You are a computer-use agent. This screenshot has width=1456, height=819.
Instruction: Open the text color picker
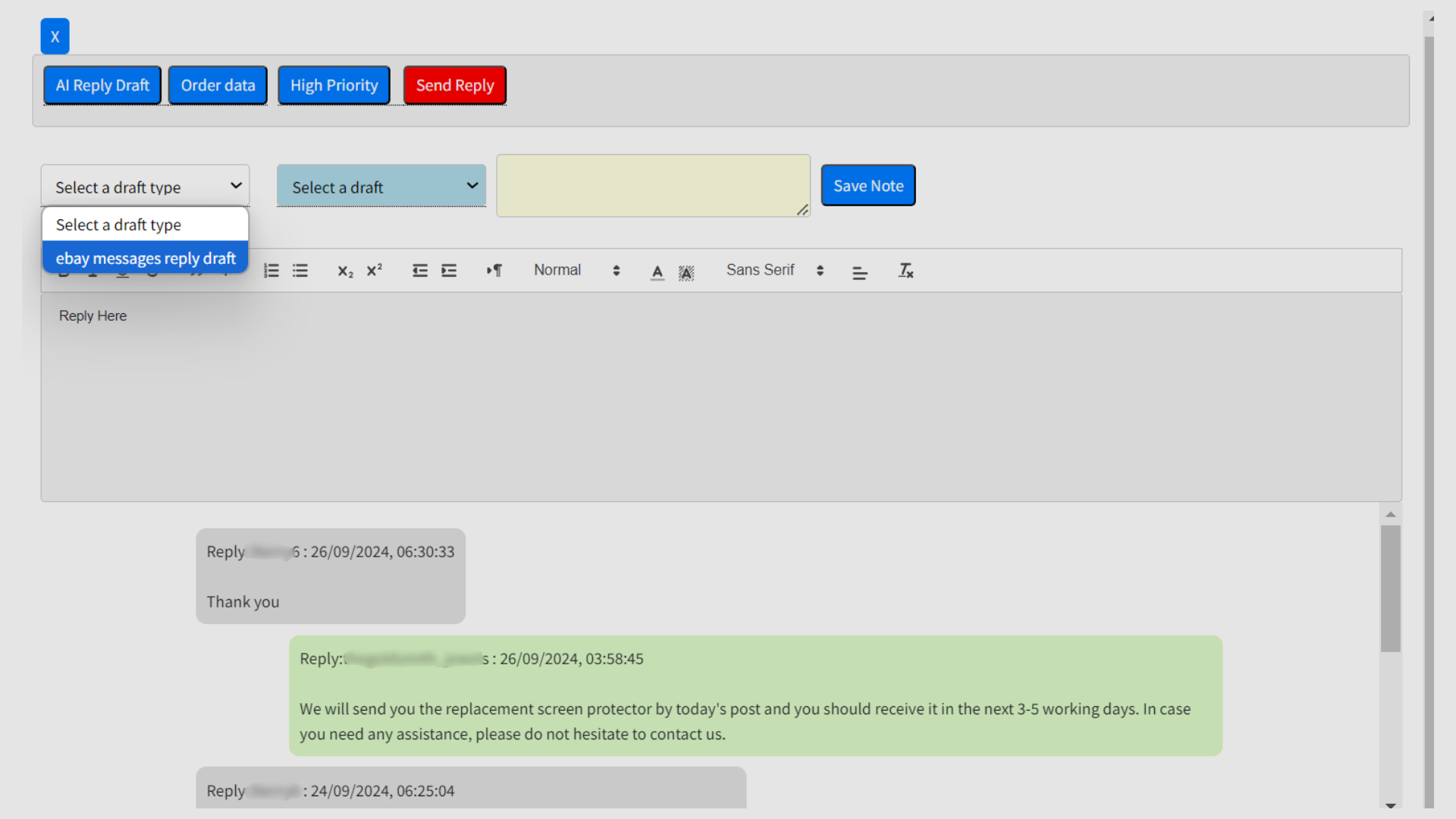pyautogui.click(x=657, y=272)
